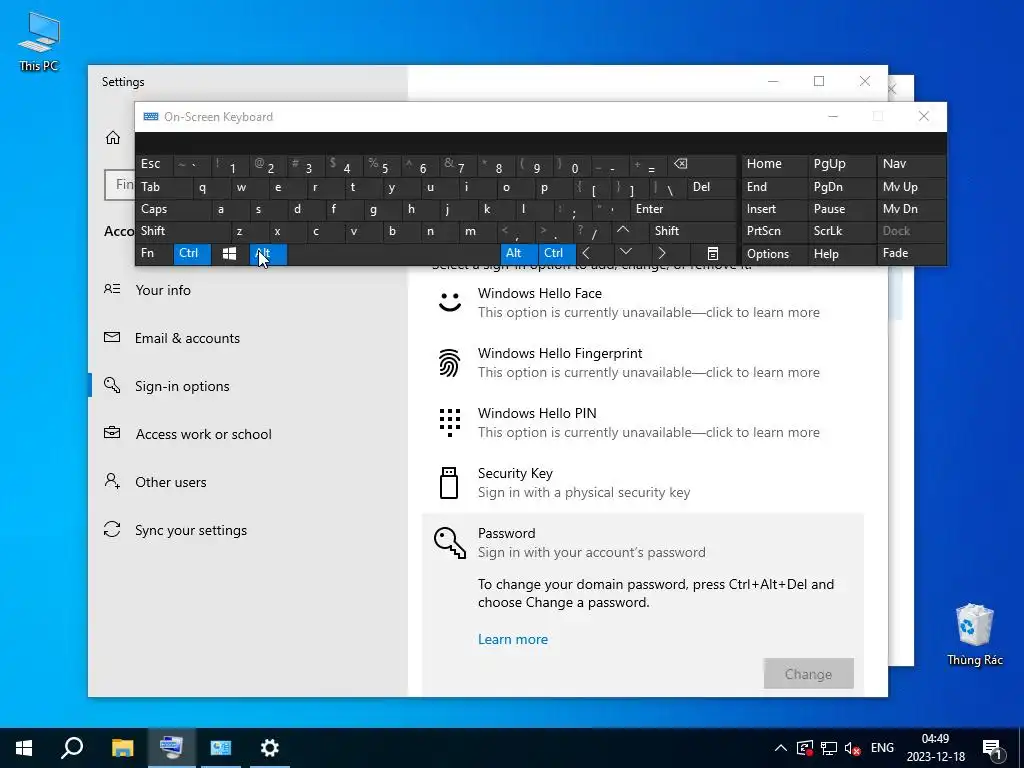
Task: Toggle left Ctrl key on On-Screen Keyboard
Action: pyautogui.click(x=192, y=253)
